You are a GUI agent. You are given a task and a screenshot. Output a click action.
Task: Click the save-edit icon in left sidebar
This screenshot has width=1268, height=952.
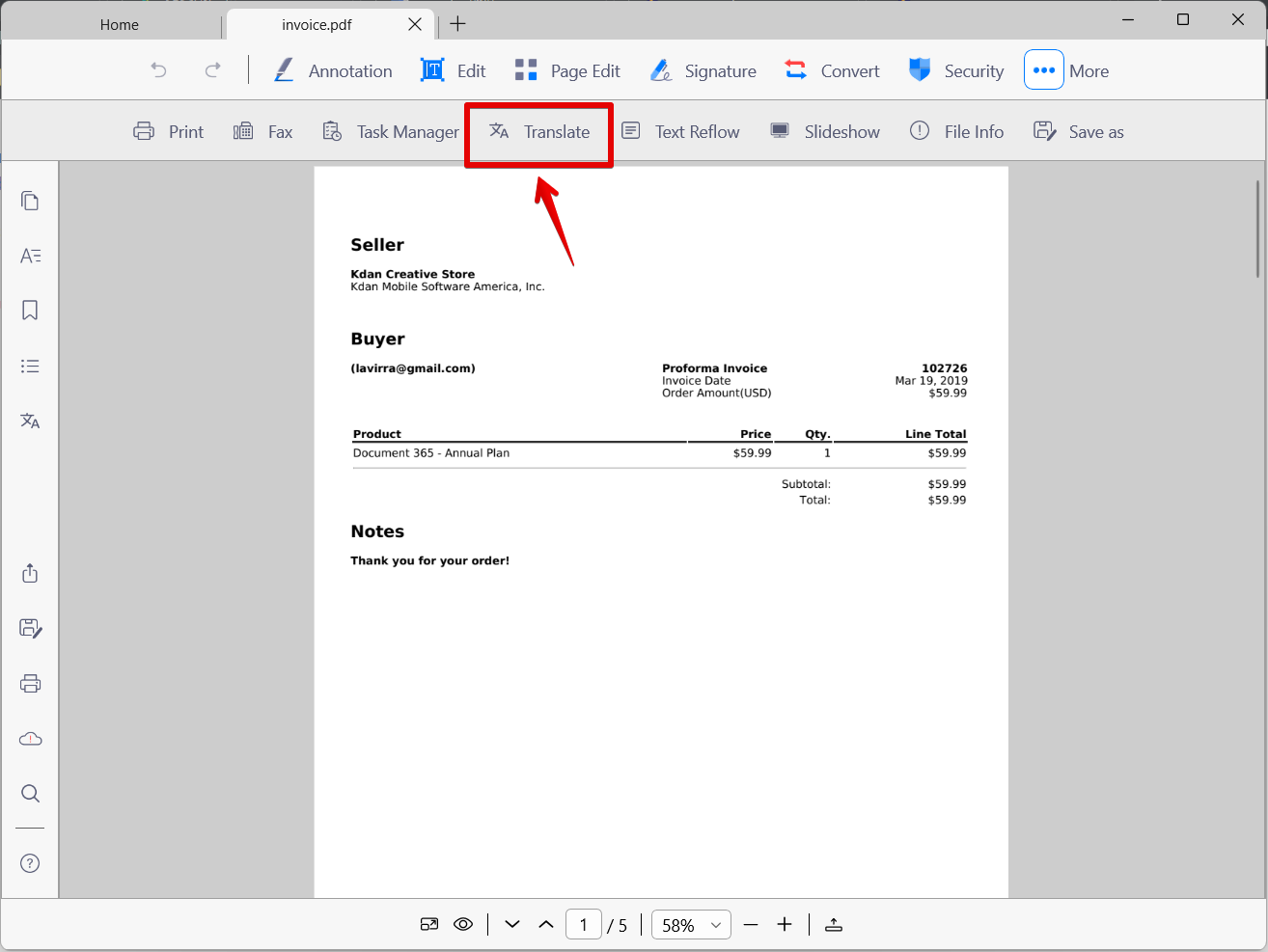(x=30, y=628)
